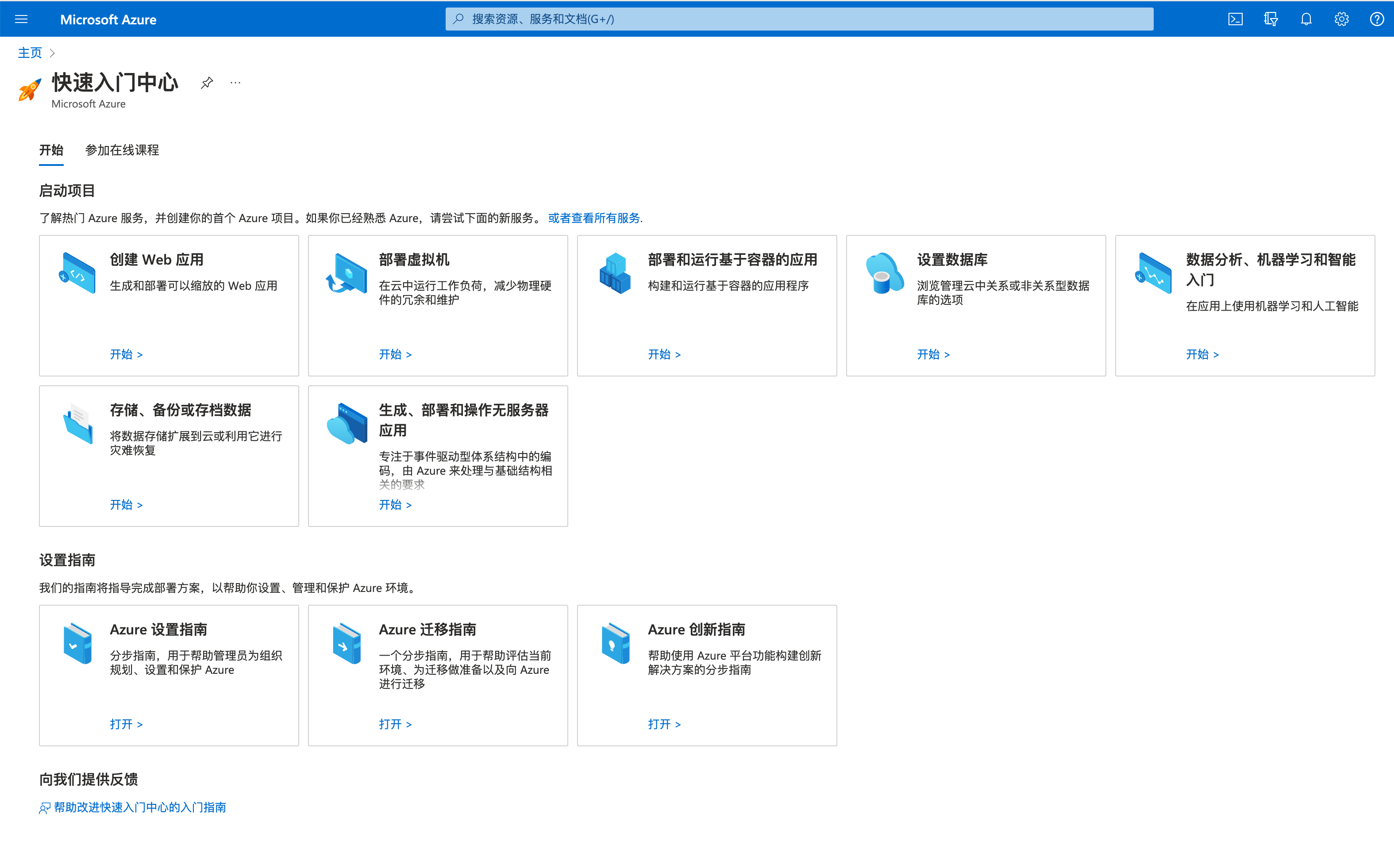
Task: Click the 创建 Web 应用 card icon
Action: click(x=77, y=273)
